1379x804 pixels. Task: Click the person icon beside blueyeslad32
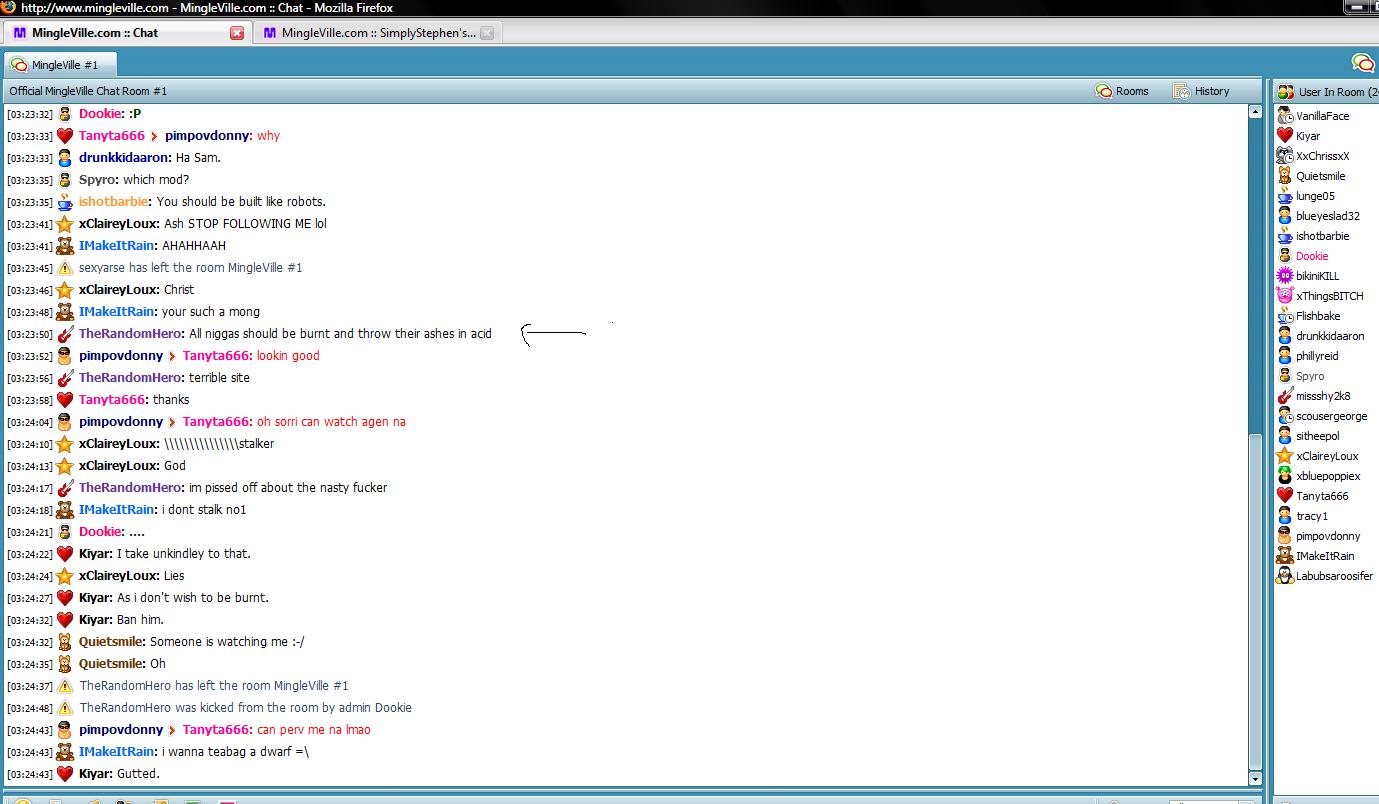click(x=1285, y=216)
